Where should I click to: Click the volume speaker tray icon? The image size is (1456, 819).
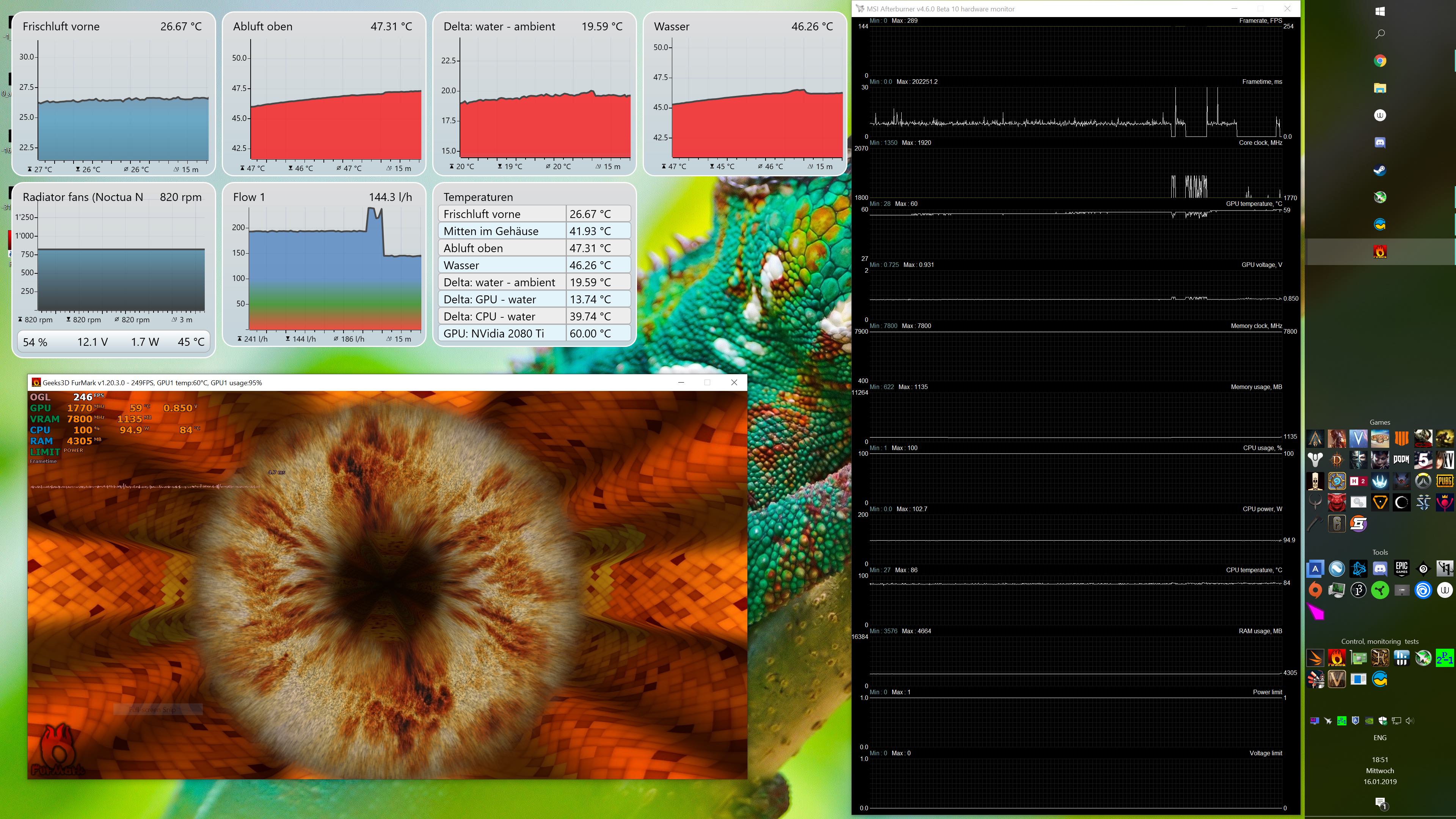click(x=1410, y=721)
